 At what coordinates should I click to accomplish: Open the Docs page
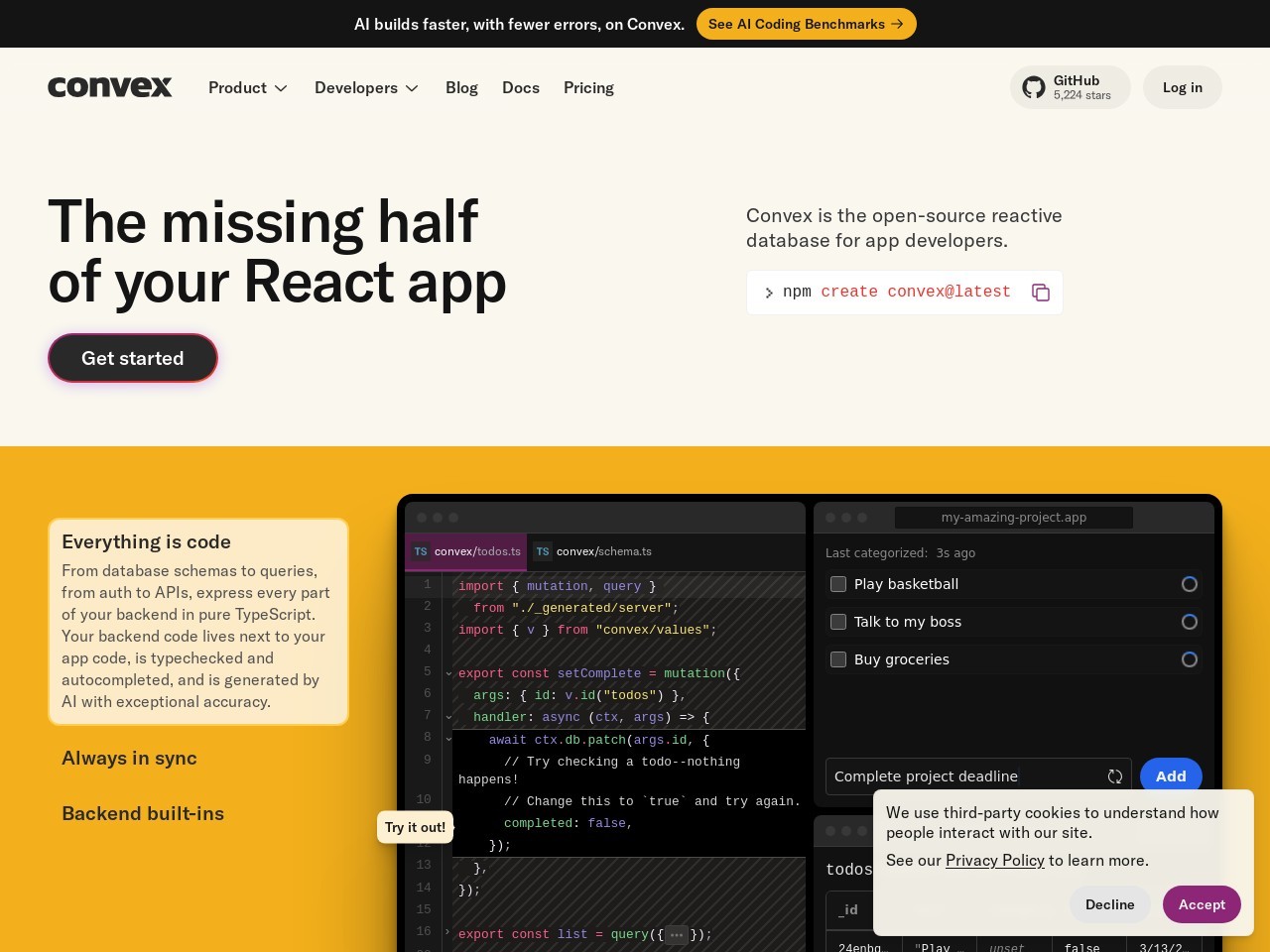pyautogui.click(x=521, y=87)
